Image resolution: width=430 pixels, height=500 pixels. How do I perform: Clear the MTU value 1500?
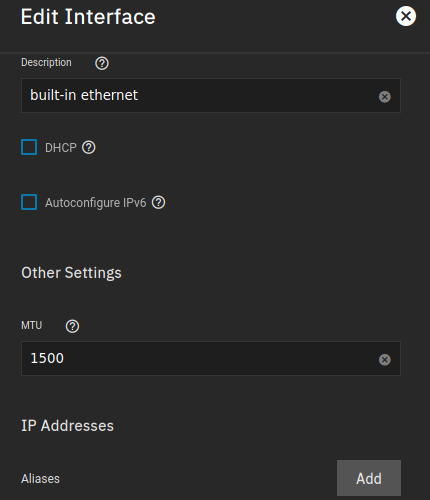click(384, 360)
